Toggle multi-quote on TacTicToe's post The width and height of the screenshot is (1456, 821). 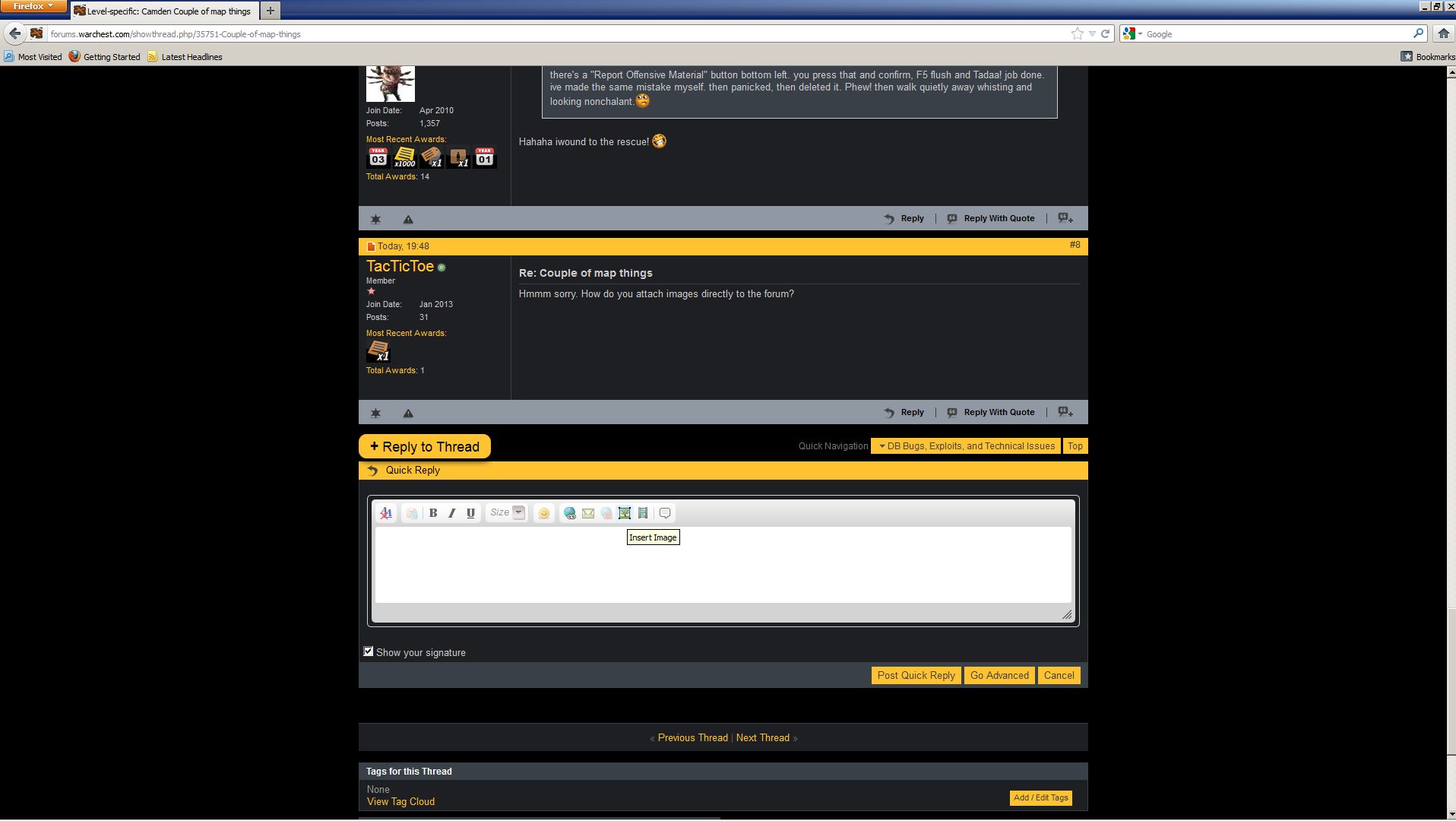(1065, 412)
